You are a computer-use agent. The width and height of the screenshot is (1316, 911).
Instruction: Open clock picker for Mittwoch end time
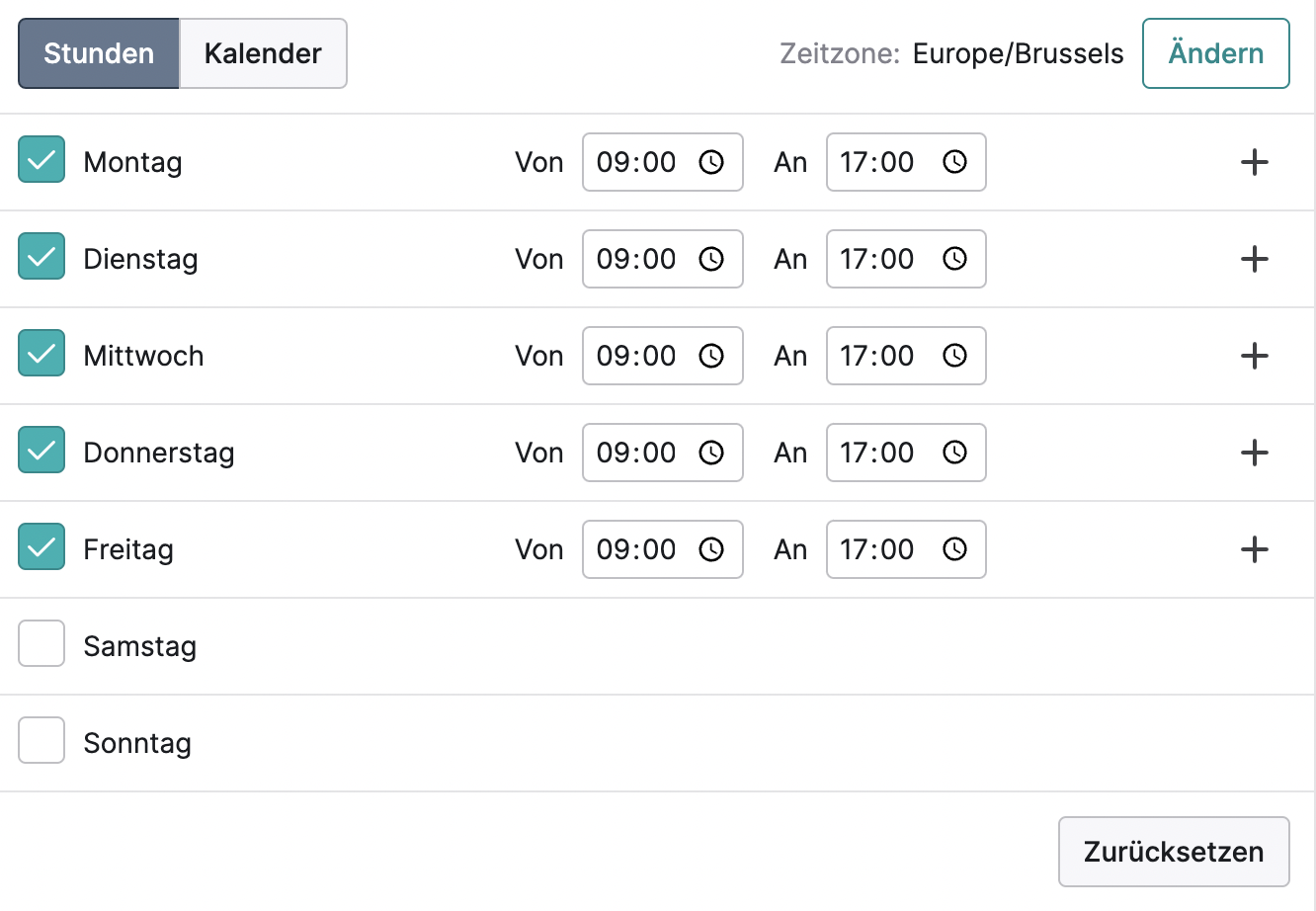(954, 356)
